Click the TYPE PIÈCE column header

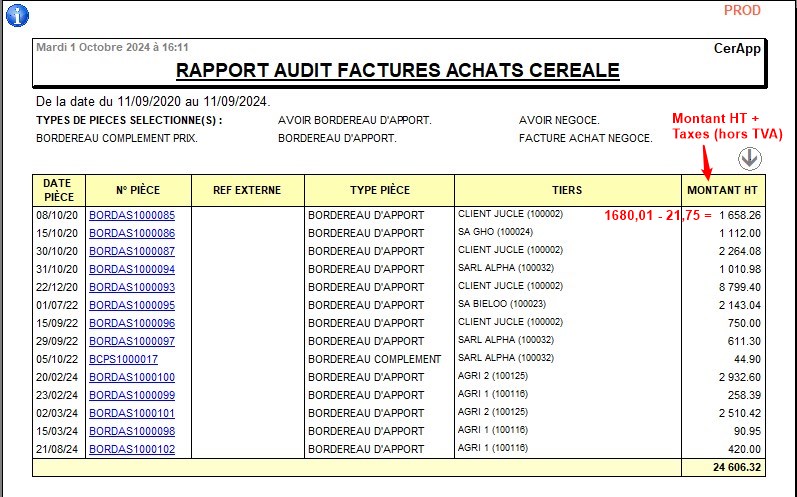[x=379, y=190]
